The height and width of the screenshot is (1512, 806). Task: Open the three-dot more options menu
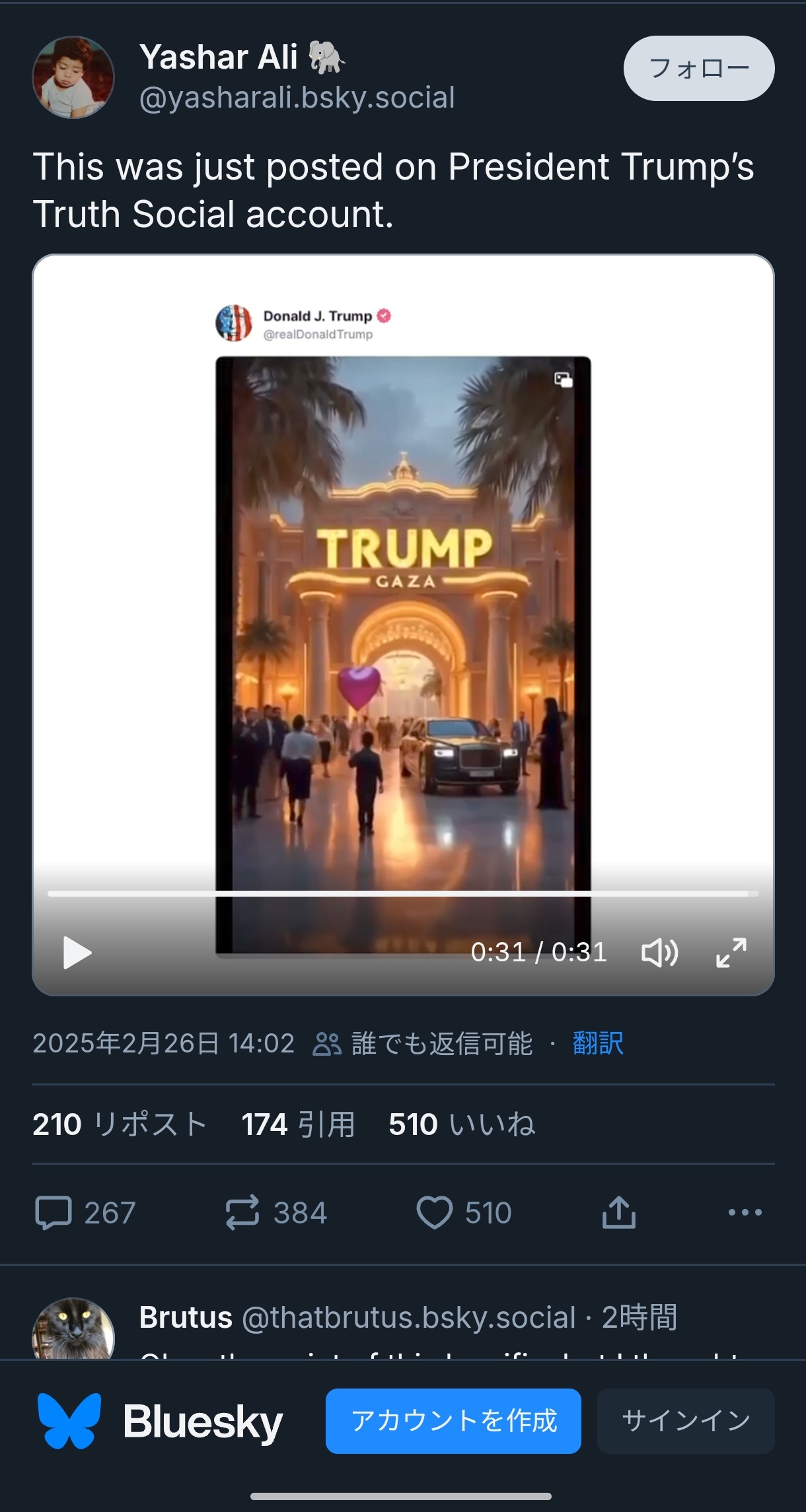pyautogui.click(x=745, y=1212)
